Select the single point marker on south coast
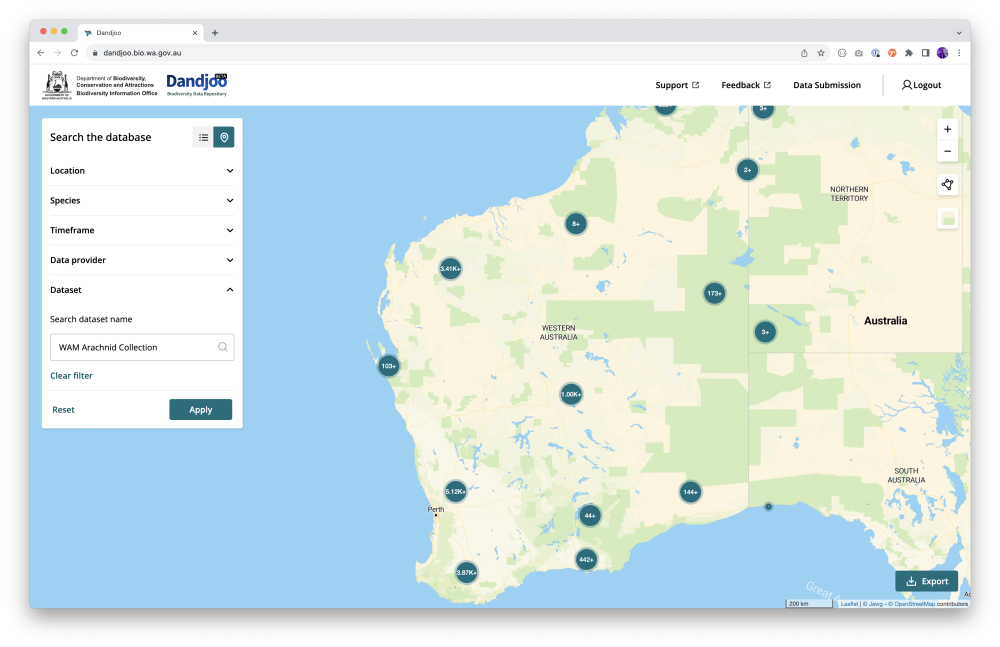 768,507
